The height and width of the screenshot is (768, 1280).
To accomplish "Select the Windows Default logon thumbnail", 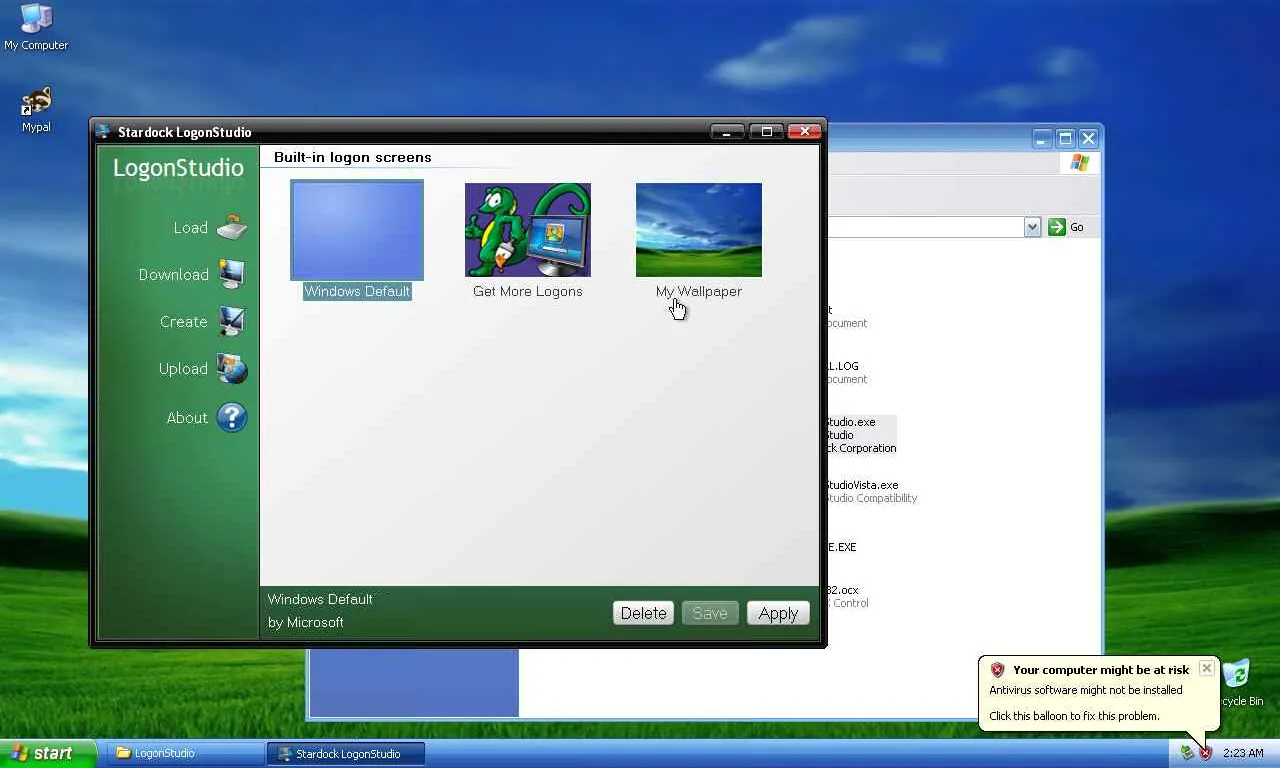I will [x=357, y=230].
